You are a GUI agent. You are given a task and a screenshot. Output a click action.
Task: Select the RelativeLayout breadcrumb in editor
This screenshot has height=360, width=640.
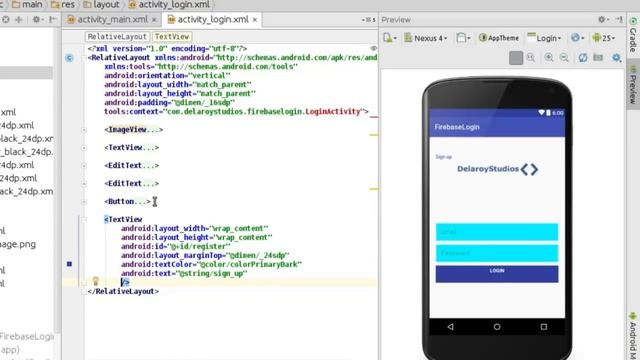pos(117,37)
